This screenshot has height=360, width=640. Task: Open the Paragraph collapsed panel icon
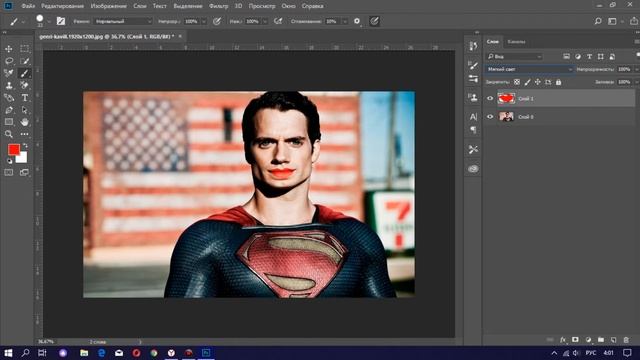pos(473,130)
